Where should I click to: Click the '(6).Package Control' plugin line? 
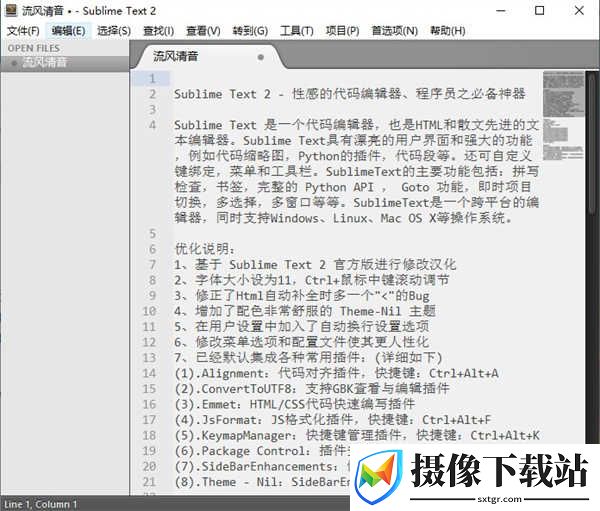pos(262,451)
